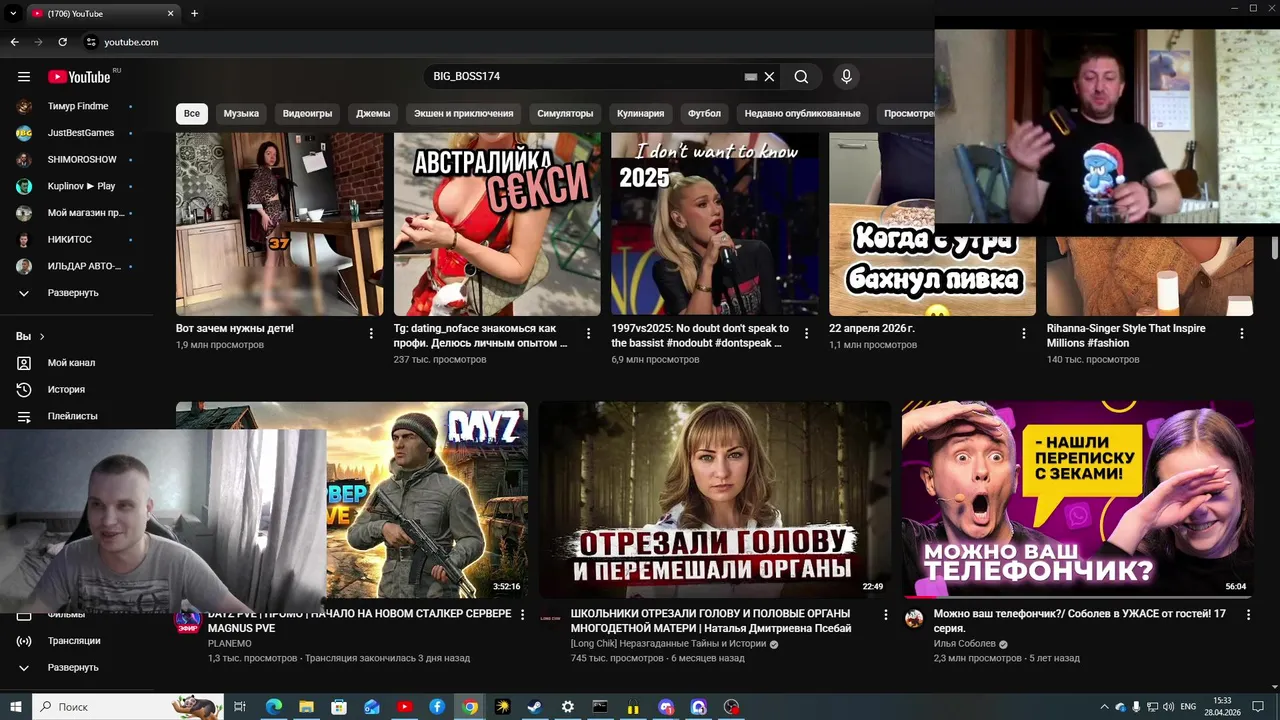Open Илья Соболев channel name link
This screenshot has height=720, width=1280.
coord(965,644)
